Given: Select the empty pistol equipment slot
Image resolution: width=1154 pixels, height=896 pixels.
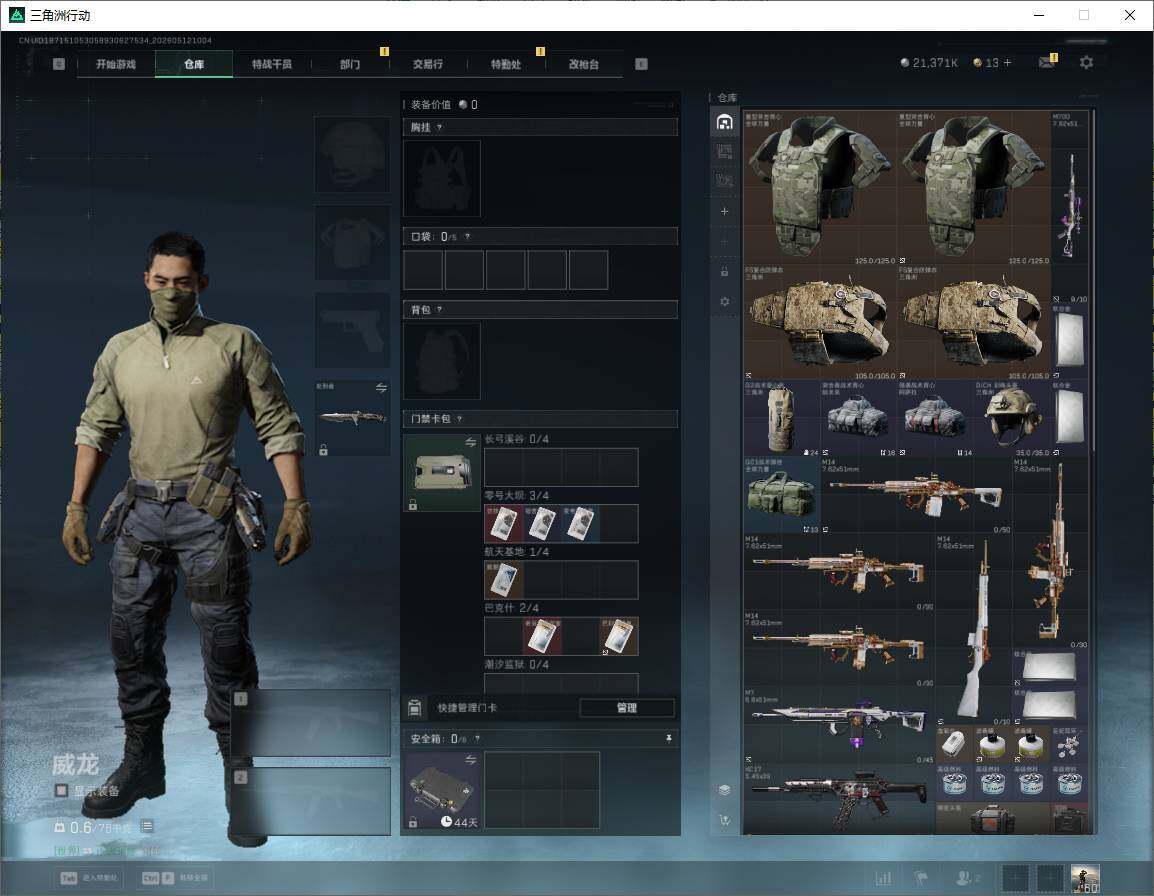Looking at the screenshot, I should pos(352,330).
